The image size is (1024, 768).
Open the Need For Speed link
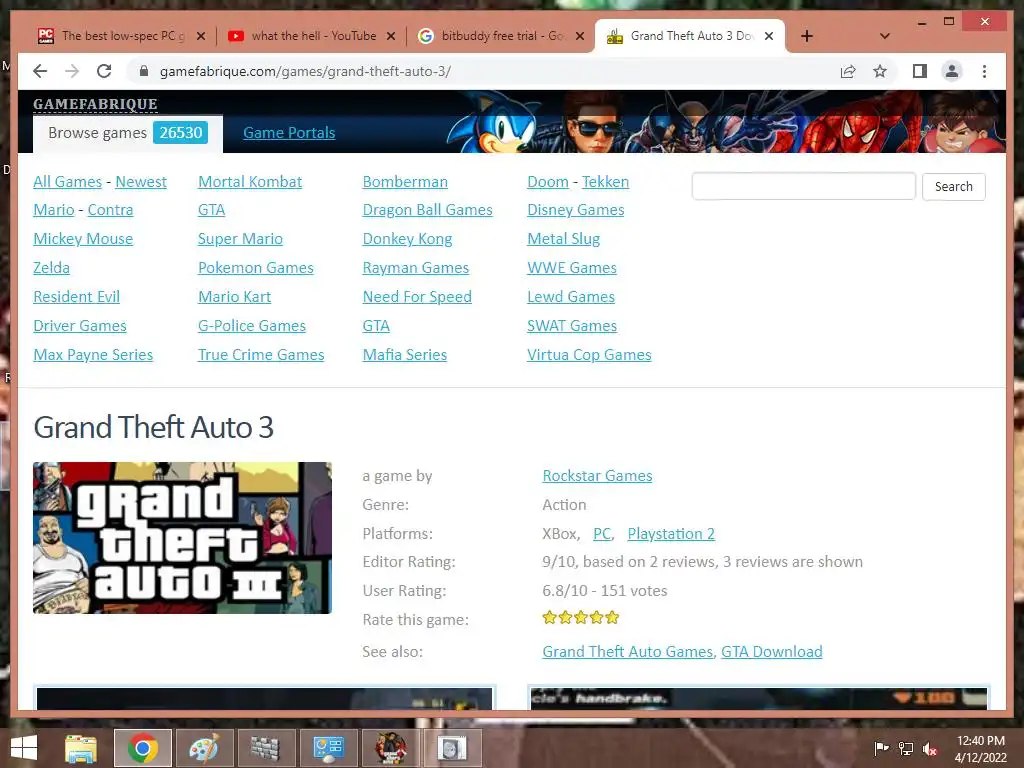[x=417, y=296]
